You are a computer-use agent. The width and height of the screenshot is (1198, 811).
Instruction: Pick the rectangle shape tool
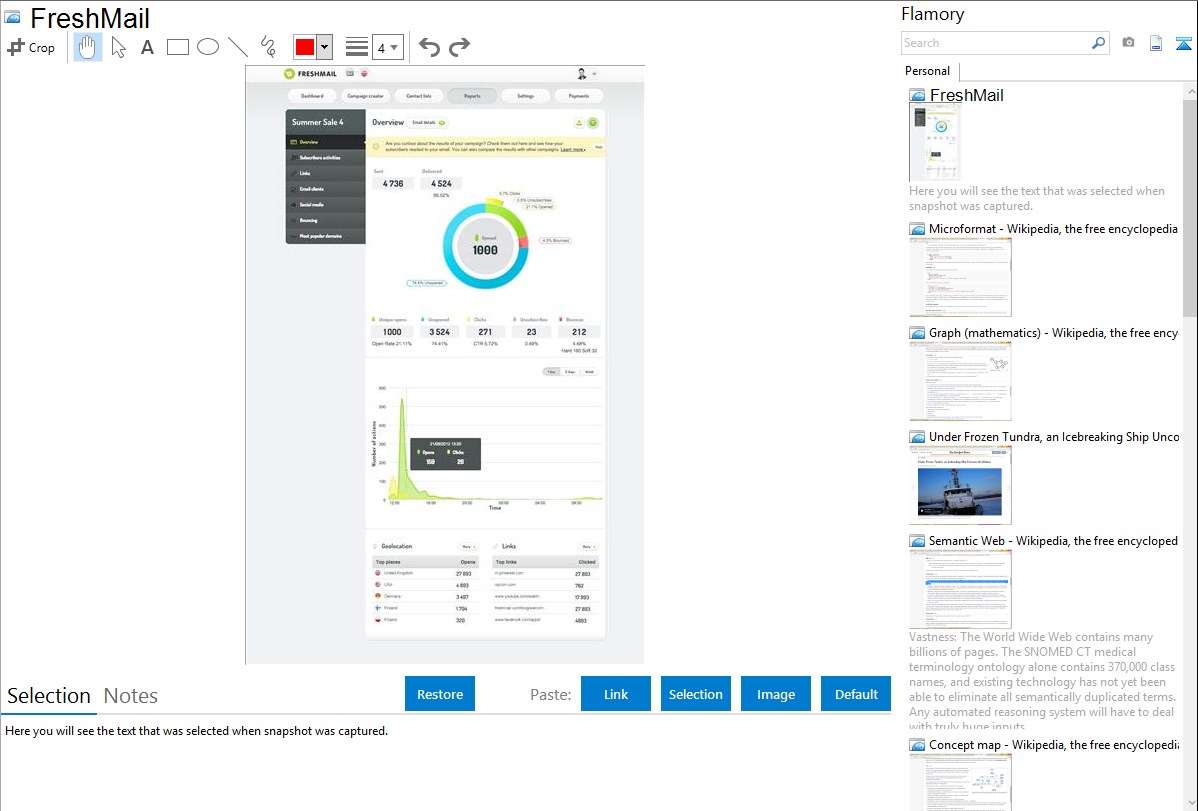tap(177, 47)
